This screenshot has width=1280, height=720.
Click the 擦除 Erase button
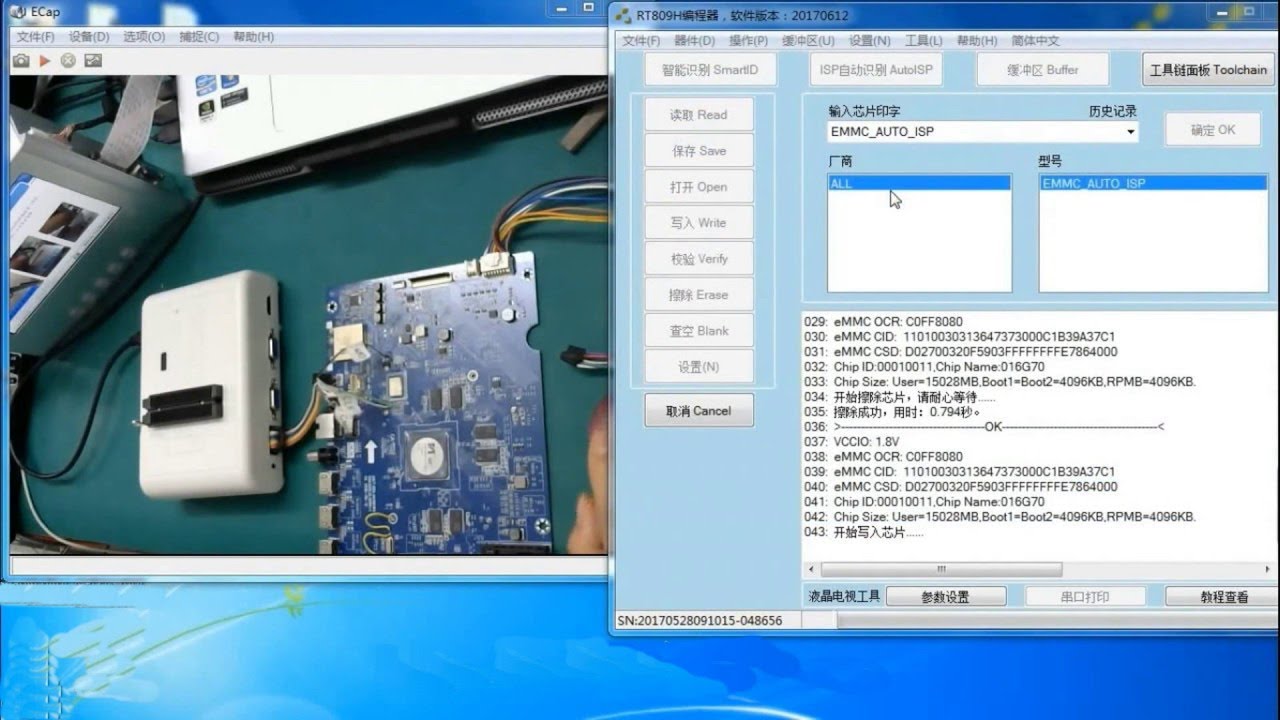pyautogui.click(x=699, y=295)
